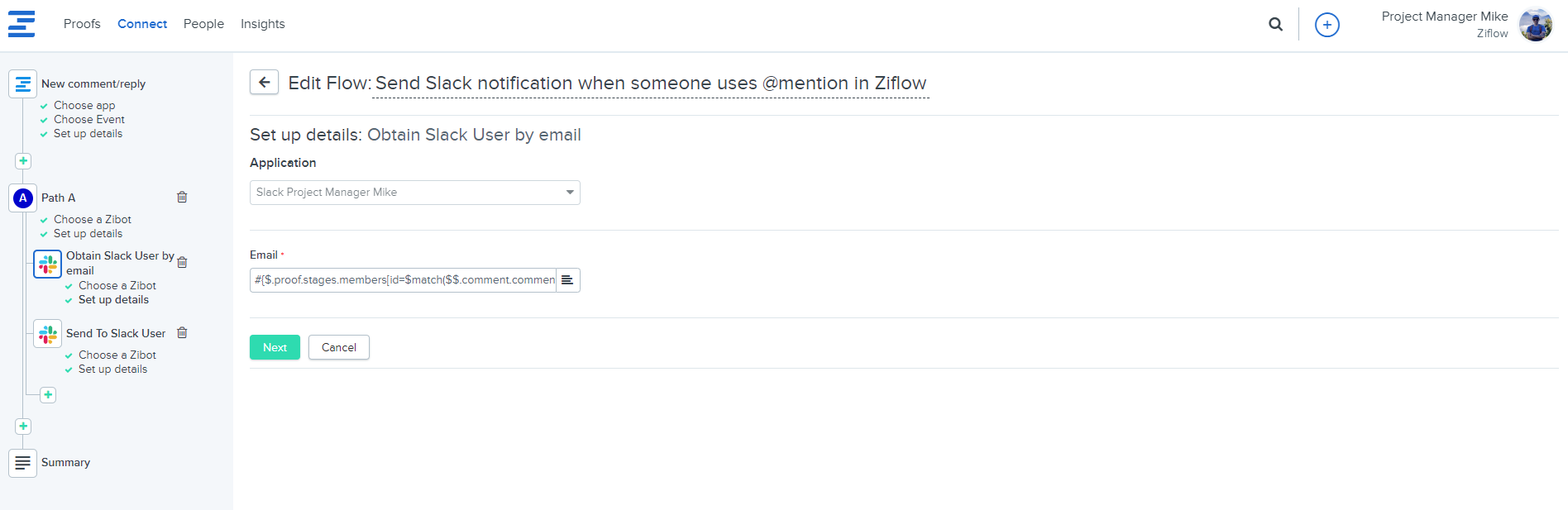
Task: Open the Summary step in the sidebar
Action: coord(65,463)
